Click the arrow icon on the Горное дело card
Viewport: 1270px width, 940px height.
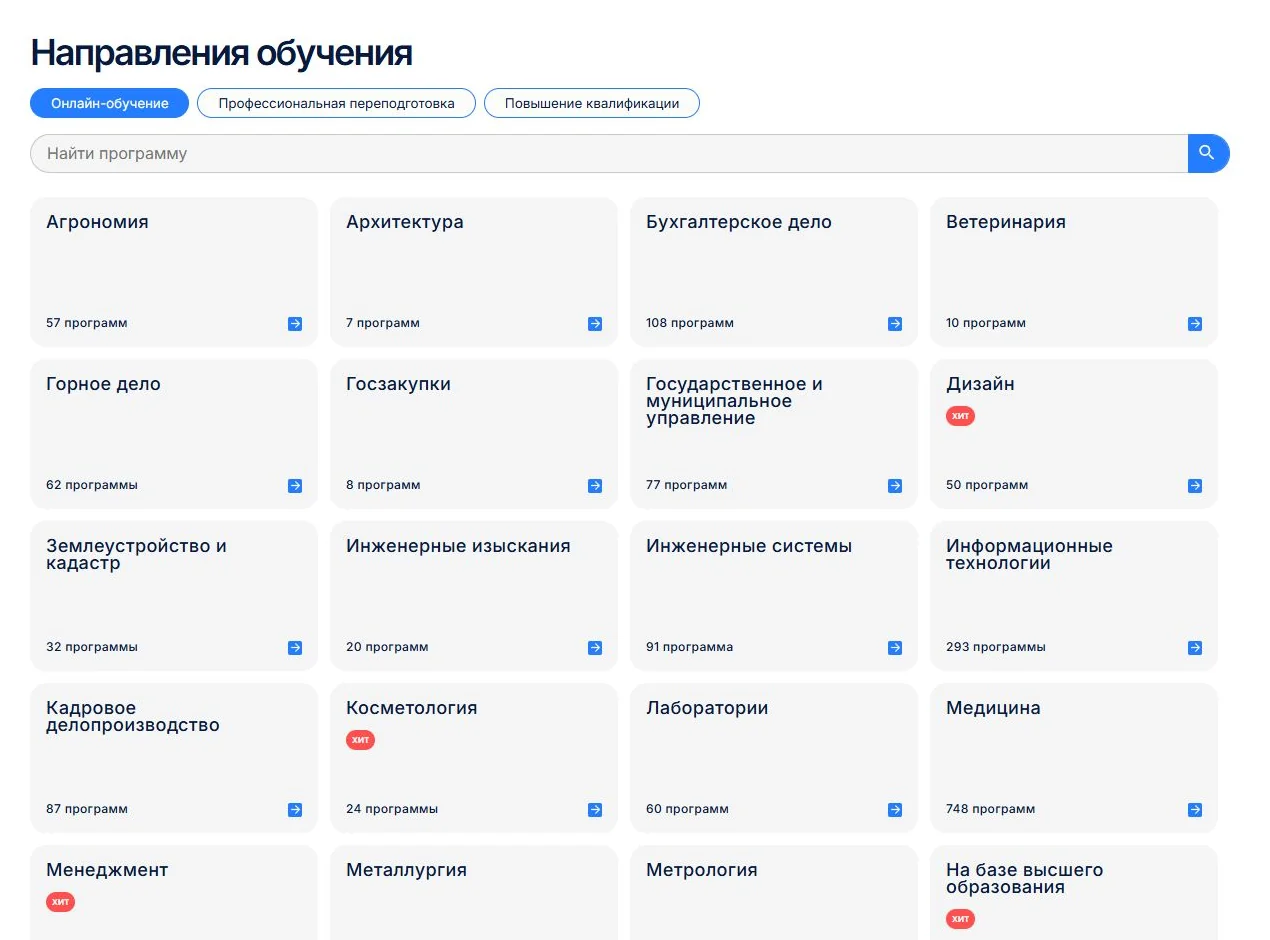[x=295, y=486]
